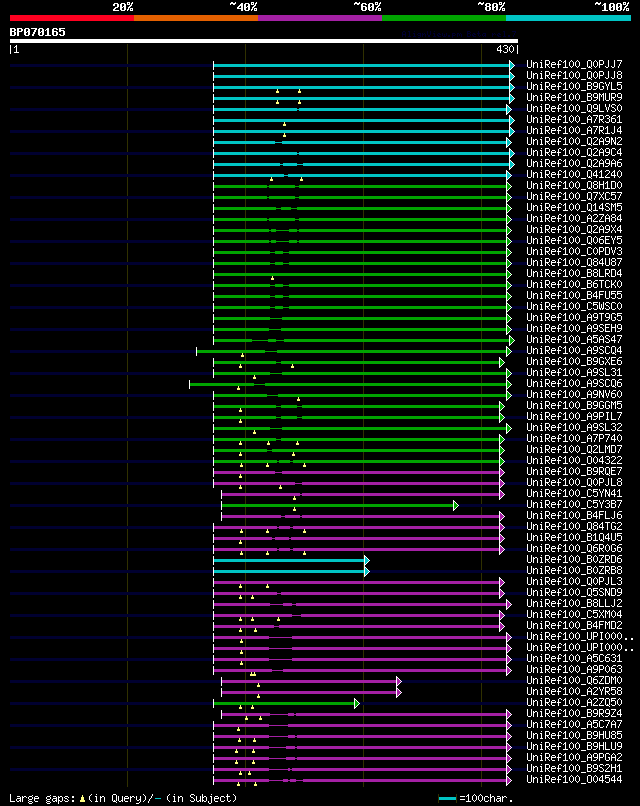Image resolution: width=640 pixels, height=806 pixels.
Task: Select the UniRef100_B9HLU9 label
Action: [x=574, y=747]
